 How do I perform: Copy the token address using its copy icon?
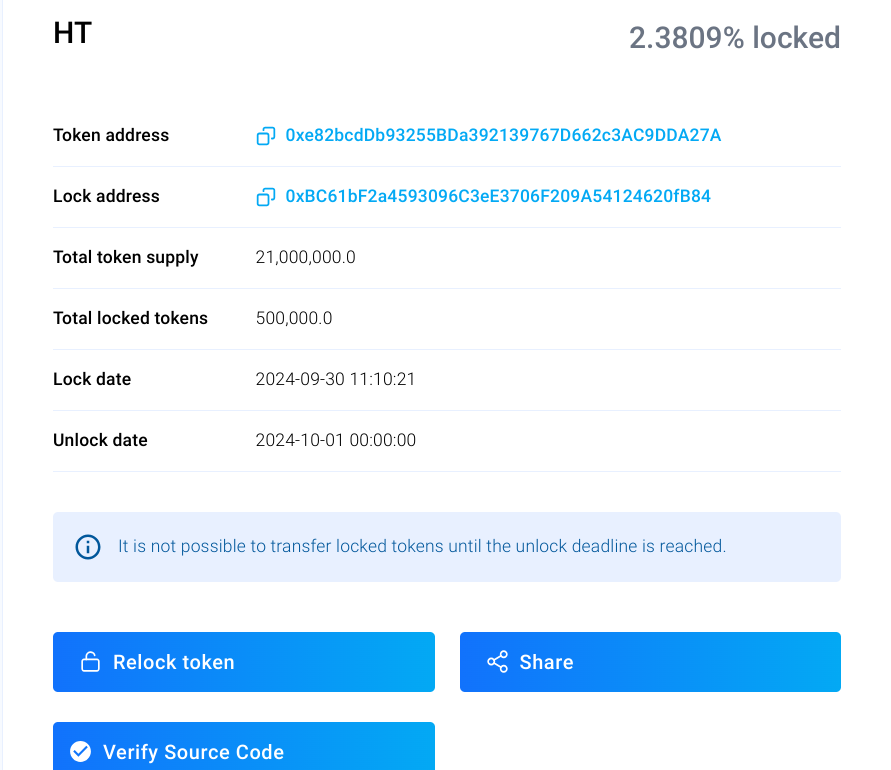pyautogui.click(x=265, y=136)
